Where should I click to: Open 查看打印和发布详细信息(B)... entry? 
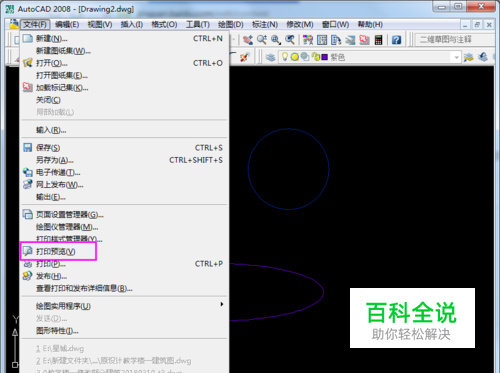[124, 288]
